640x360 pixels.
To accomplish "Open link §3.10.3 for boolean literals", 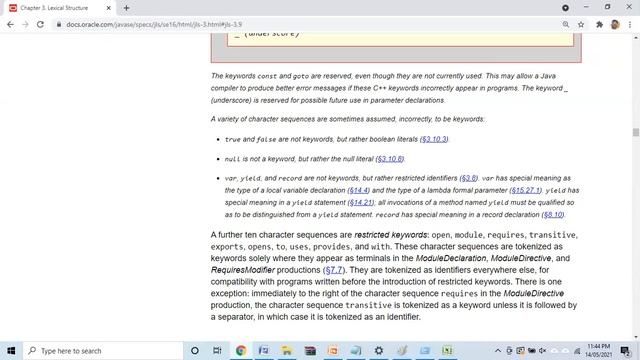I will tap(434, 139).
